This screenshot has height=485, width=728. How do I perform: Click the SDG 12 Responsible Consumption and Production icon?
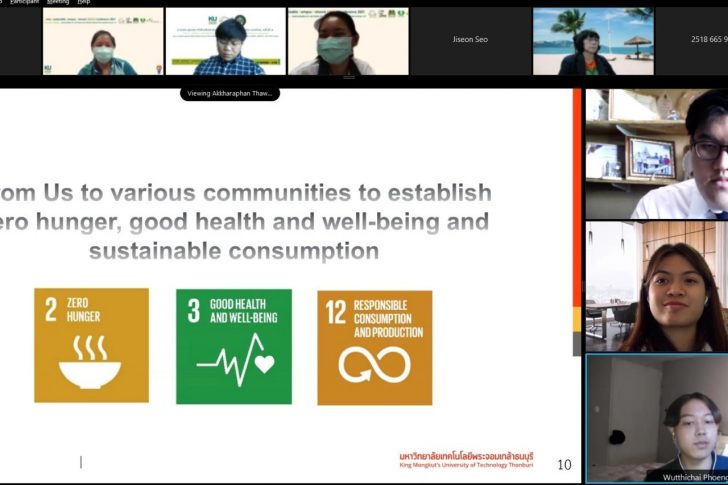tap(375, 347)
